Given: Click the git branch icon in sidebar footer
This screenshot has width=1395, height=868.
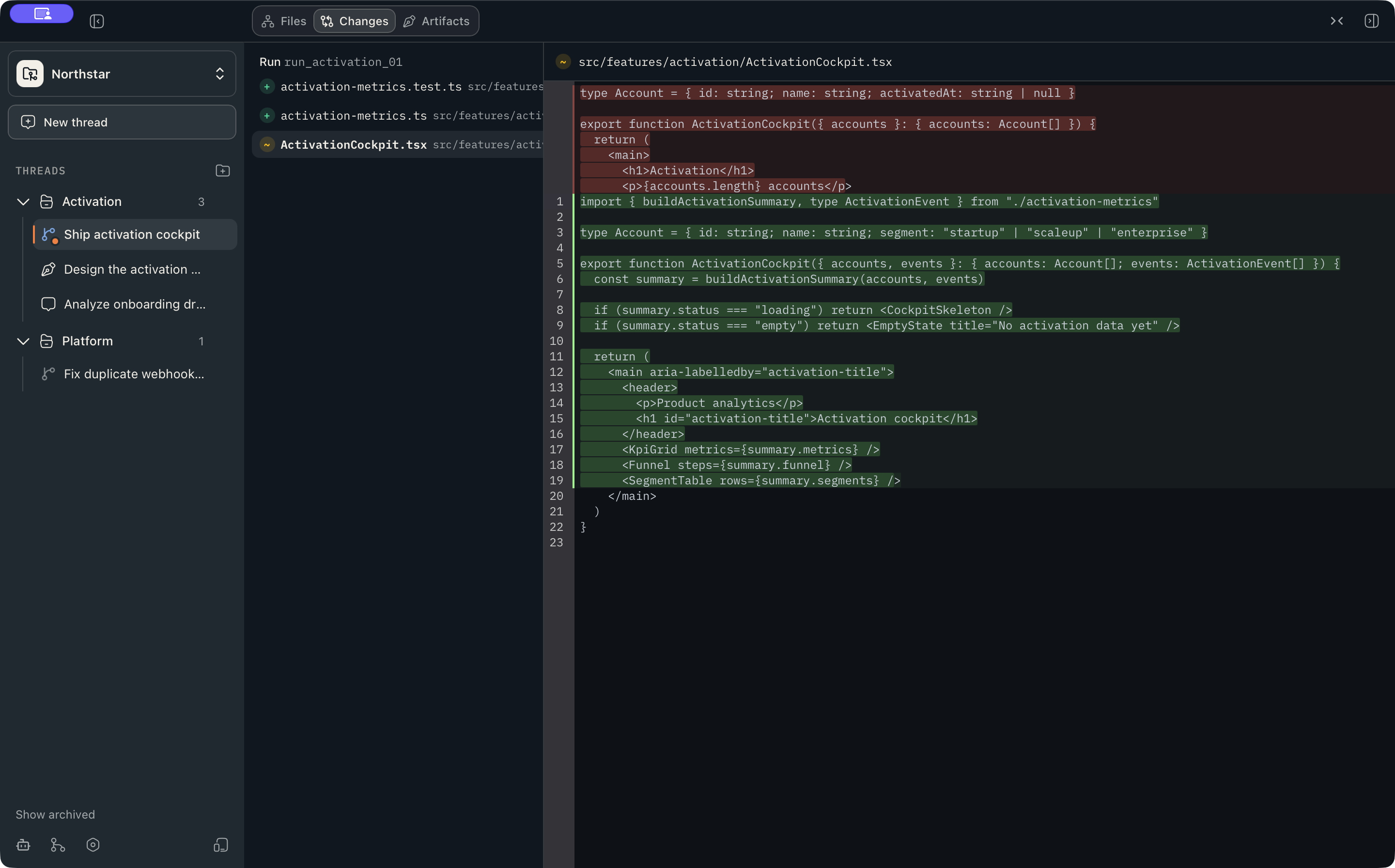Looking at the screenshot, I should pos(58,844).
